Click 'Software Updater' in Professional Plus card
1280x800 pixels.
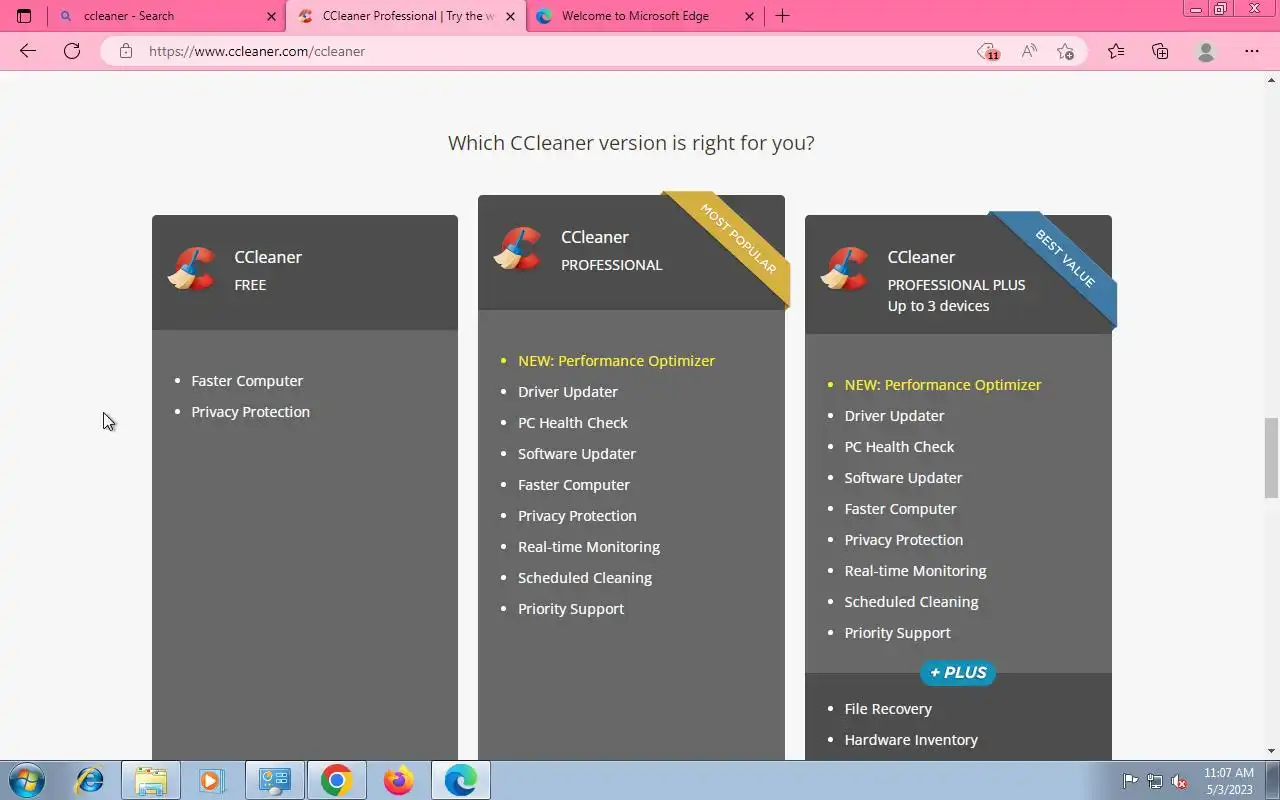pos(903,478)
